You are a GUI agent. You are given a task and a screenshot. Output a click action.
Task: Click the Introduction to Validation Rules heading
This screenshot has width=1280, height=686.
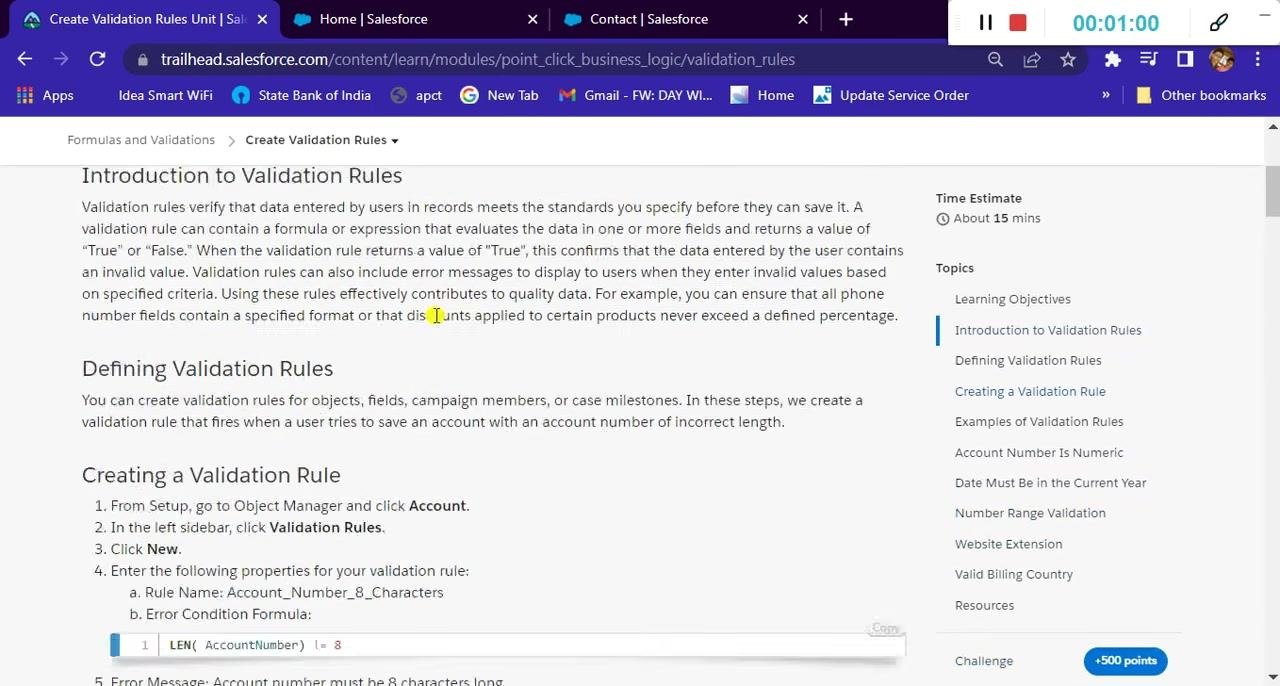coord(242,175)
